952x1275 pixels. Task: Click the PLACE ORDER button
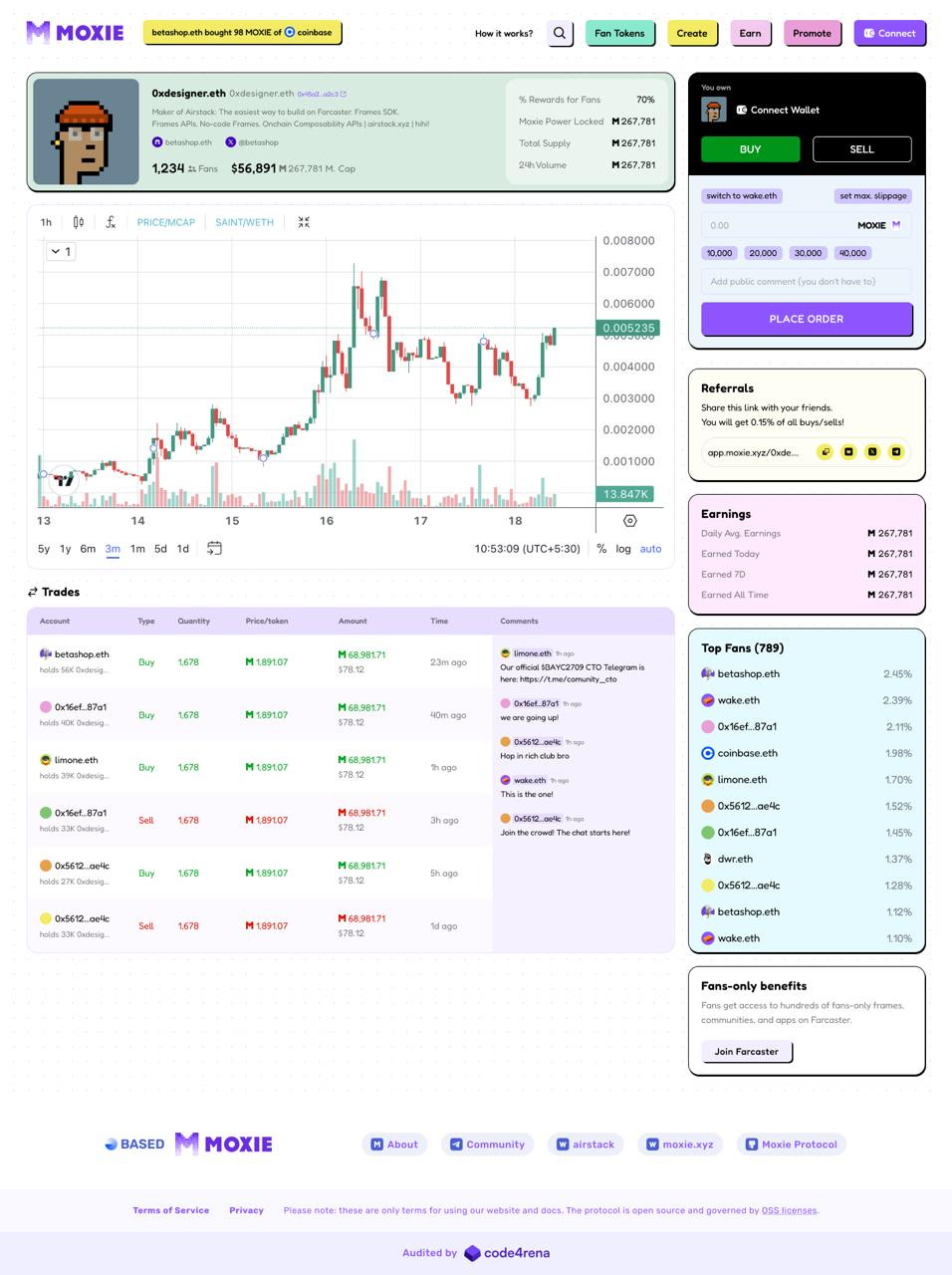point(807,319)
